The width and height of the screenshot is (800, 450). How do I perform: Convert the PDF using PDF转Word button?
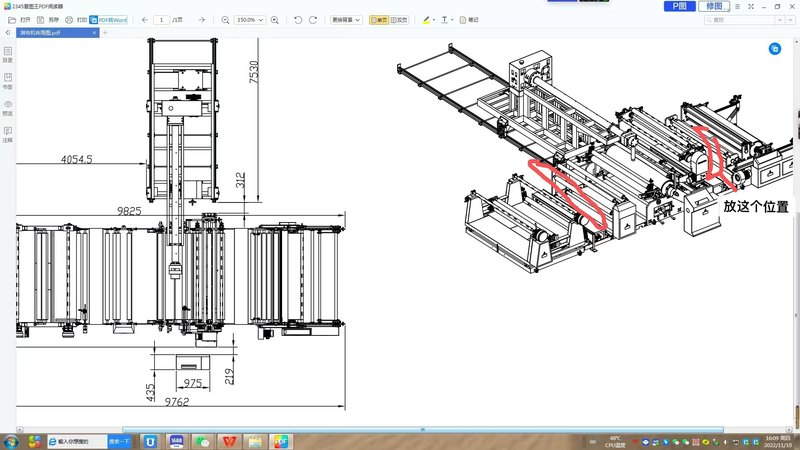[x=108, y=20]
